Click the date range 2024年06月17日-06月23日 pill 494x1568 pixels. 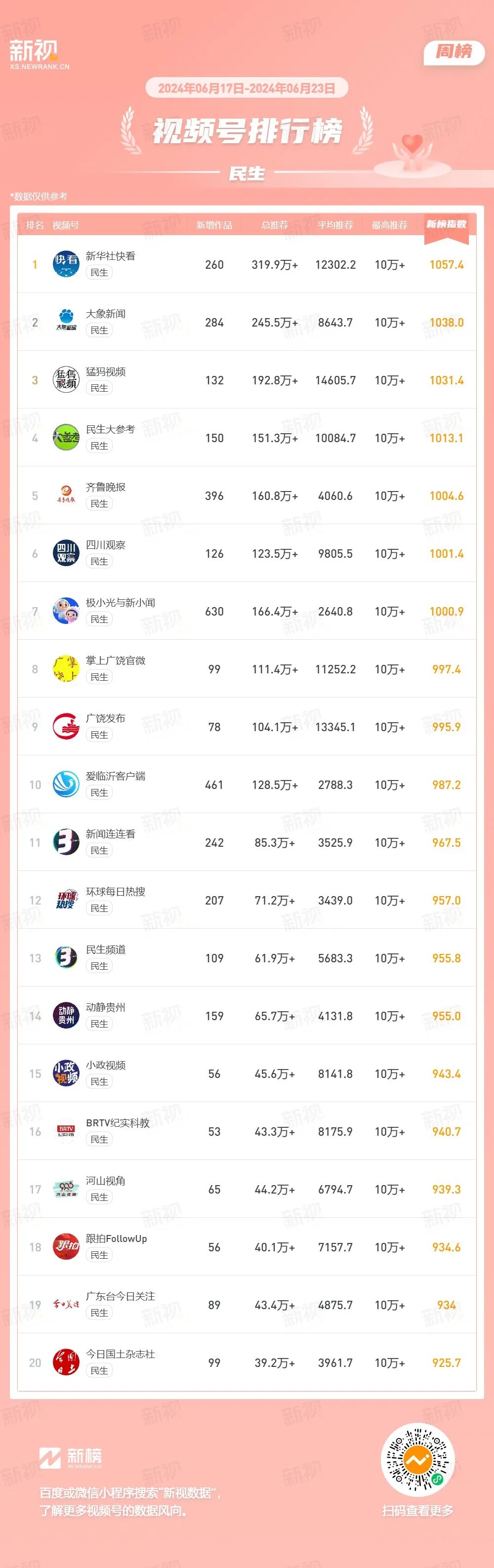click(247, 88)
